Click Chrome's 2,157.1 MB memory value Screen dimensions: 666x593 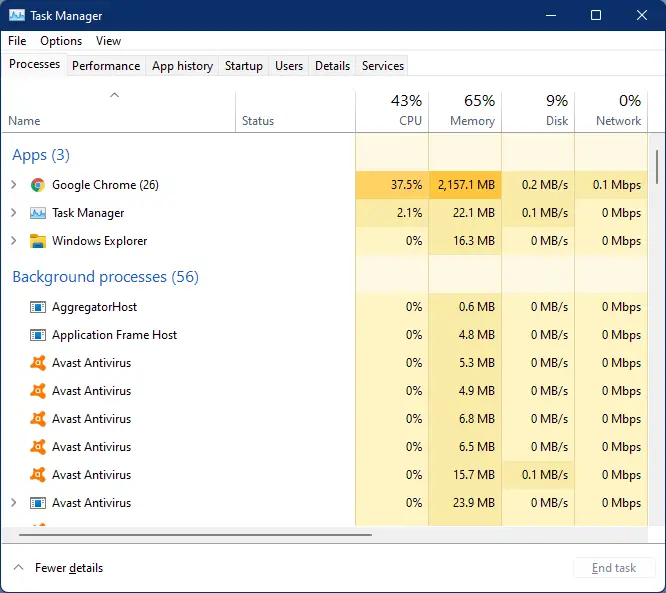[466, 185]
